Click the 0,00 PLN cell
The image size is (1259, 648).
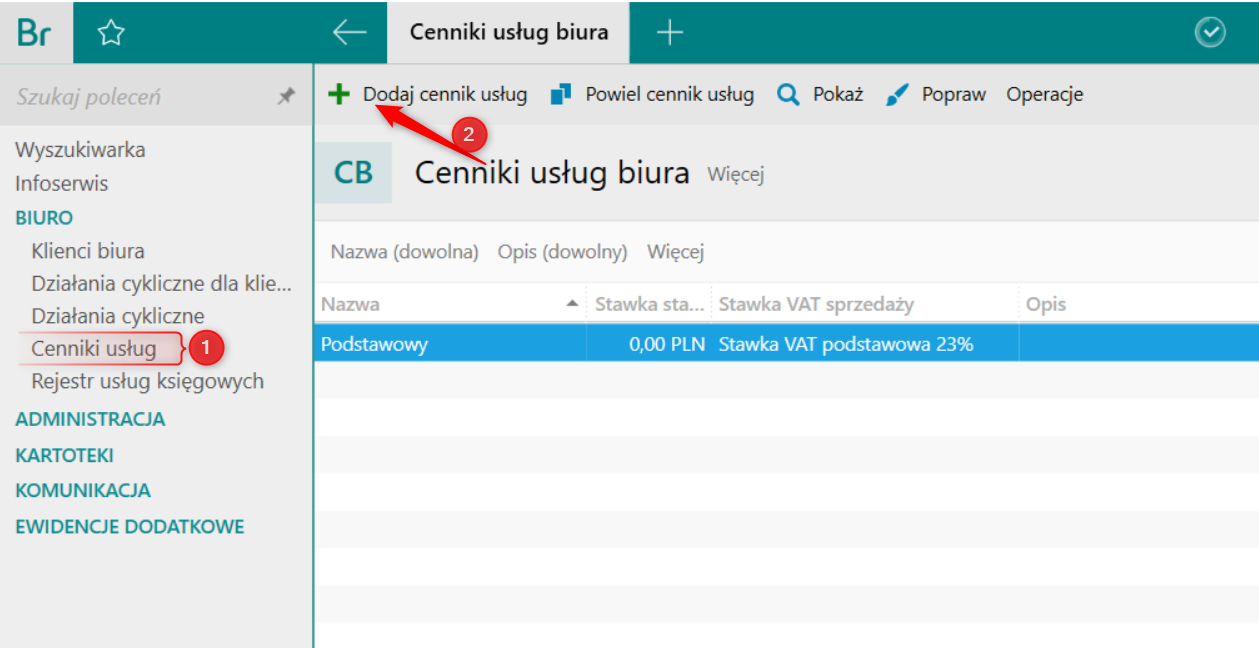point(649,344)
